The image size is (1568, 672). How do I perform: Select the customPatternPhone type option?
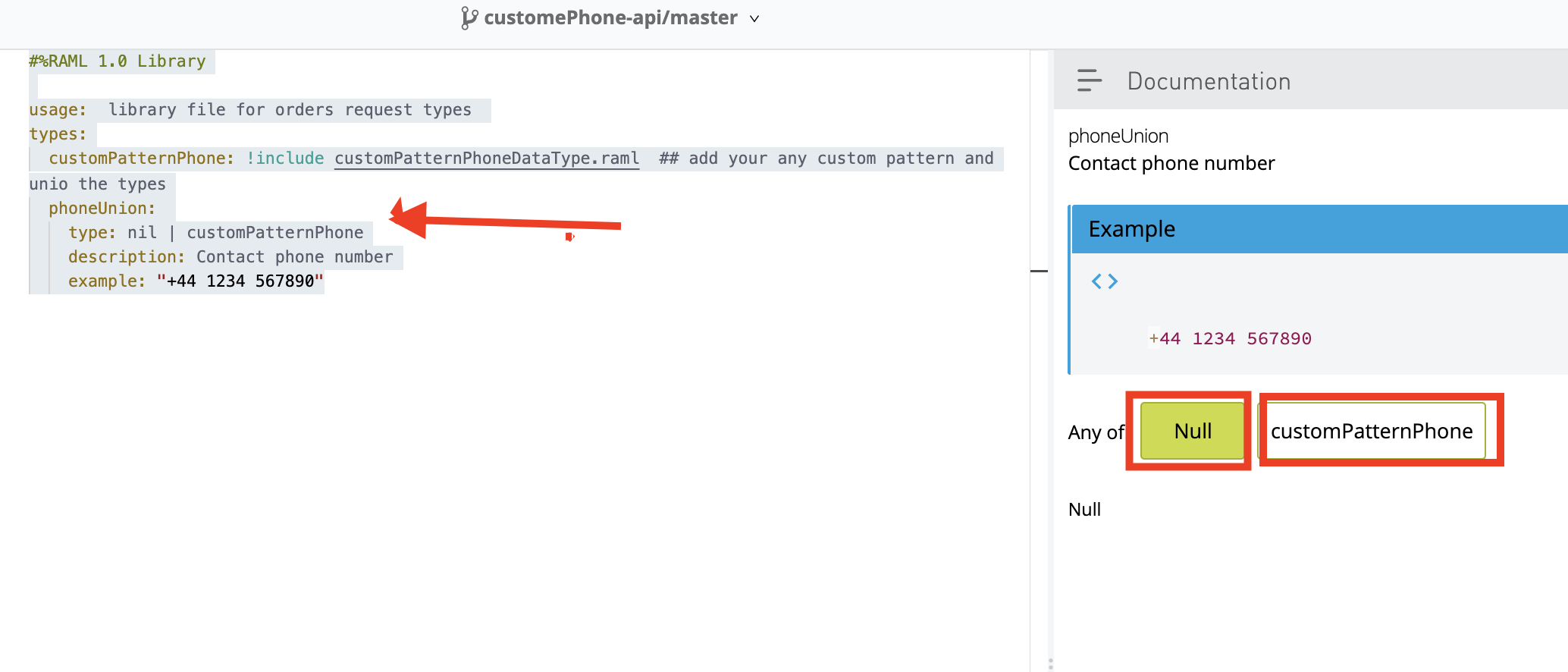(1371, 431)
